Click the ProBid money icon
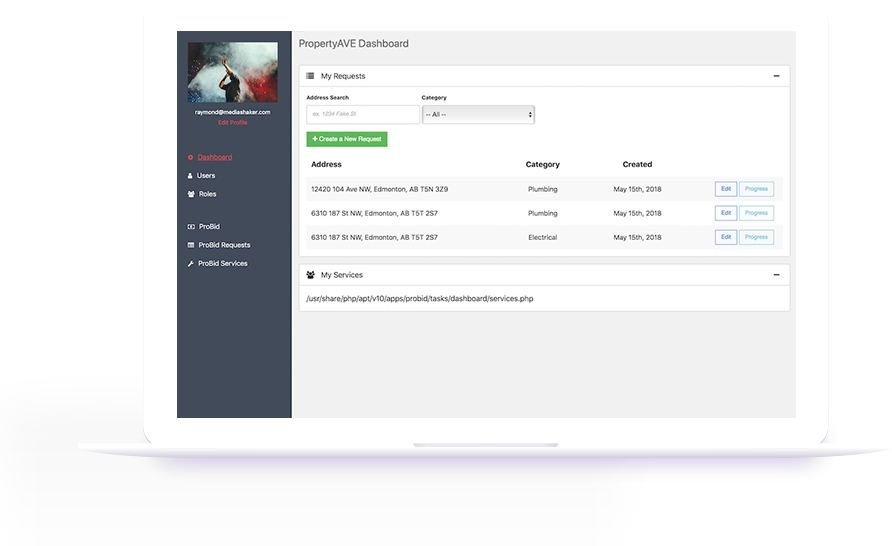892x546 pixels. click(190, 227)
